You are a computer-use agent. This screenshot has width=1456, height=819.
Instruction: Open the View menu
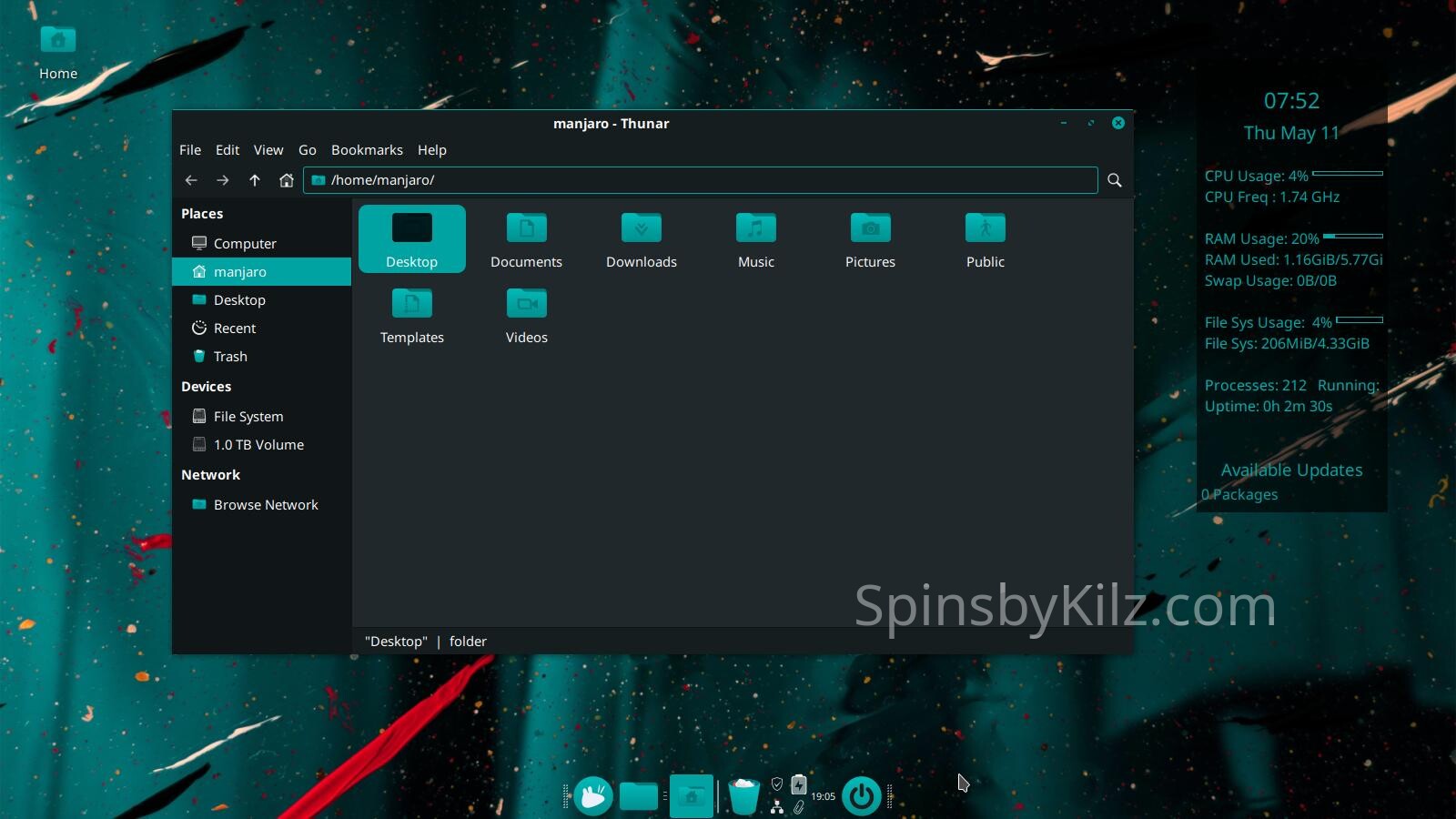pos(268,150)
